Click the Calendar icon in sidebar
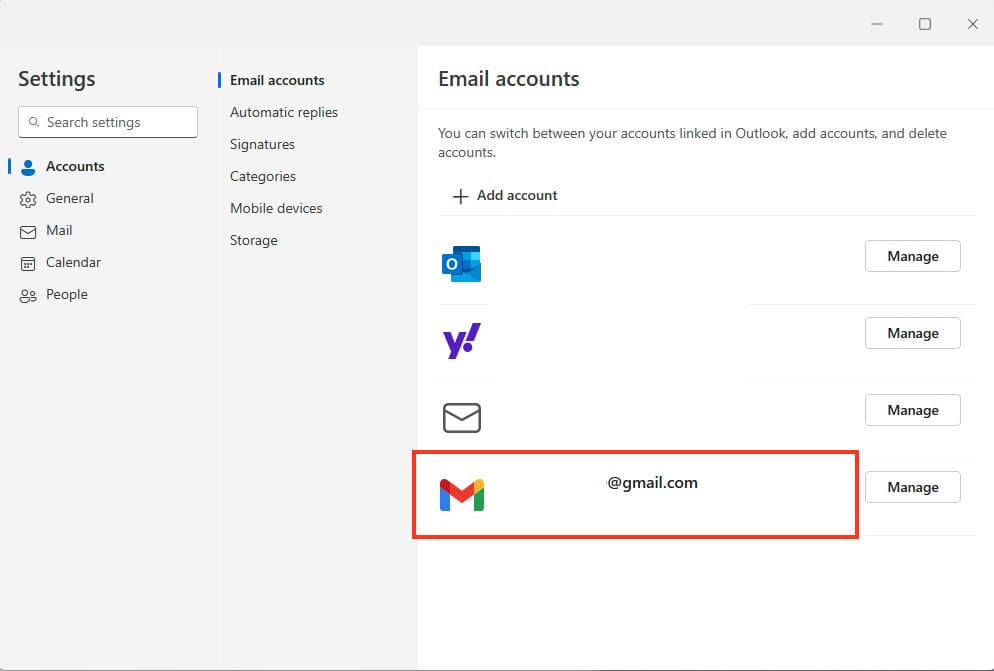This screenshot has width=994, height=671. point(28,264)
